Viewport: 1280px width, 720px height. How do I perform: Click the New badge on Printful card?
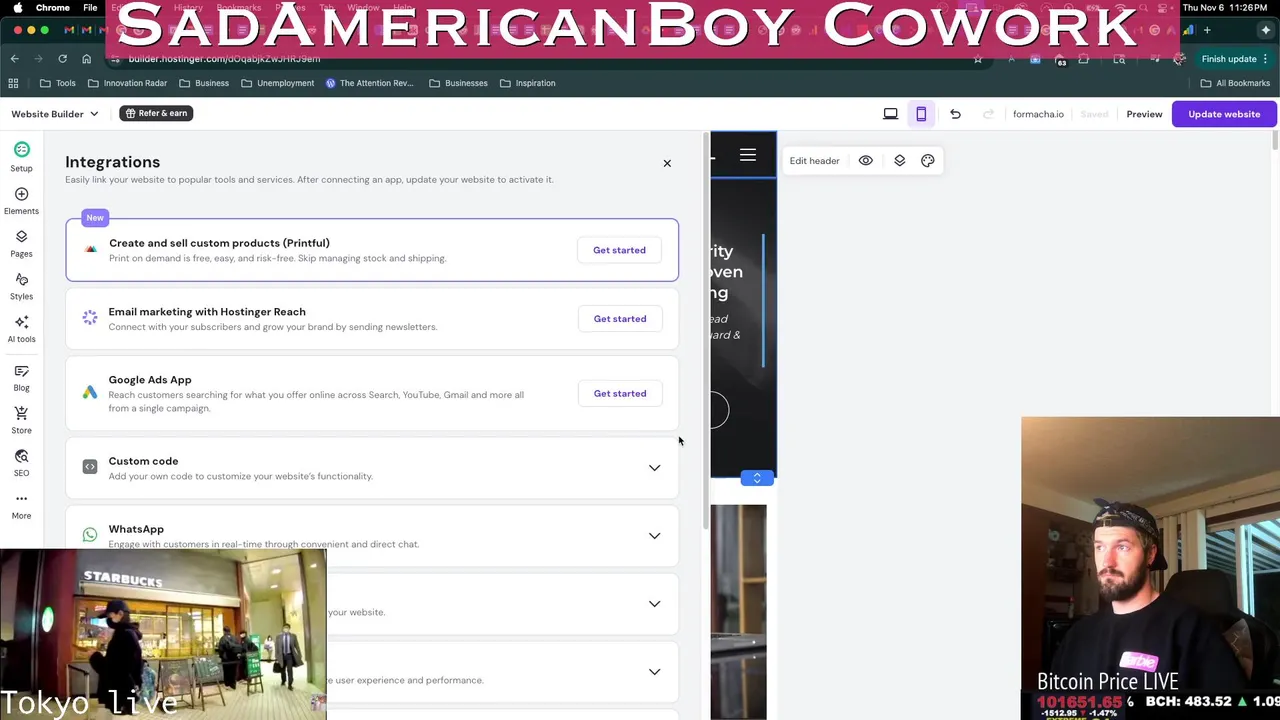click(95, 217)
